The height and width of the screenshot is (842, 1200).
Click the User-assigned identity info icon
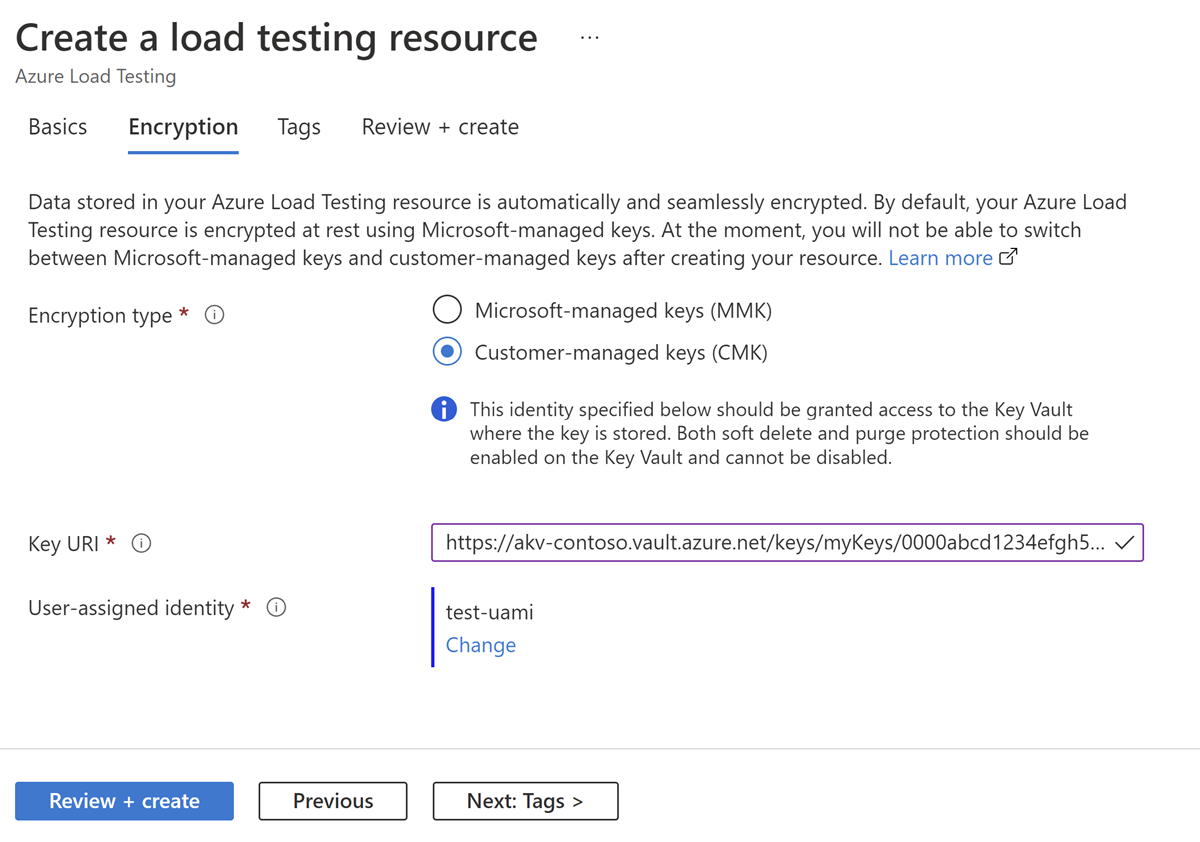pyautogui.click(x=276, y=607)
